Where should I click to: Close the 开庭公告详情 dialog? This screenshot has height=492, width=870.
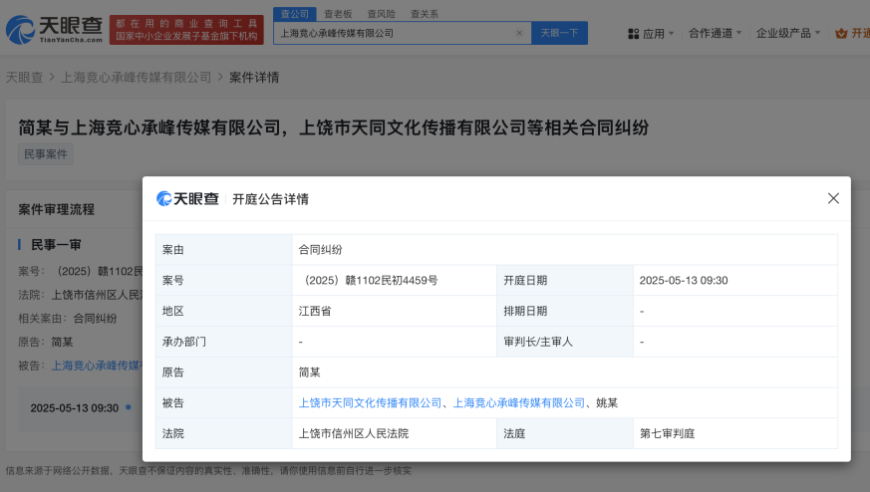833,198
